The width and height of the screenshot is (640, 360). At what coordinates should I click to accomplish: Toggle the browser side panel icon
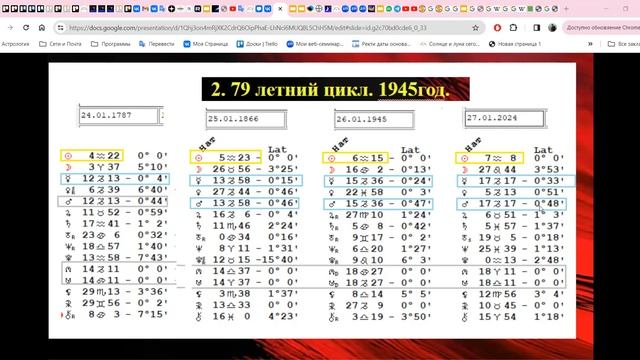(x=536, y=28)
